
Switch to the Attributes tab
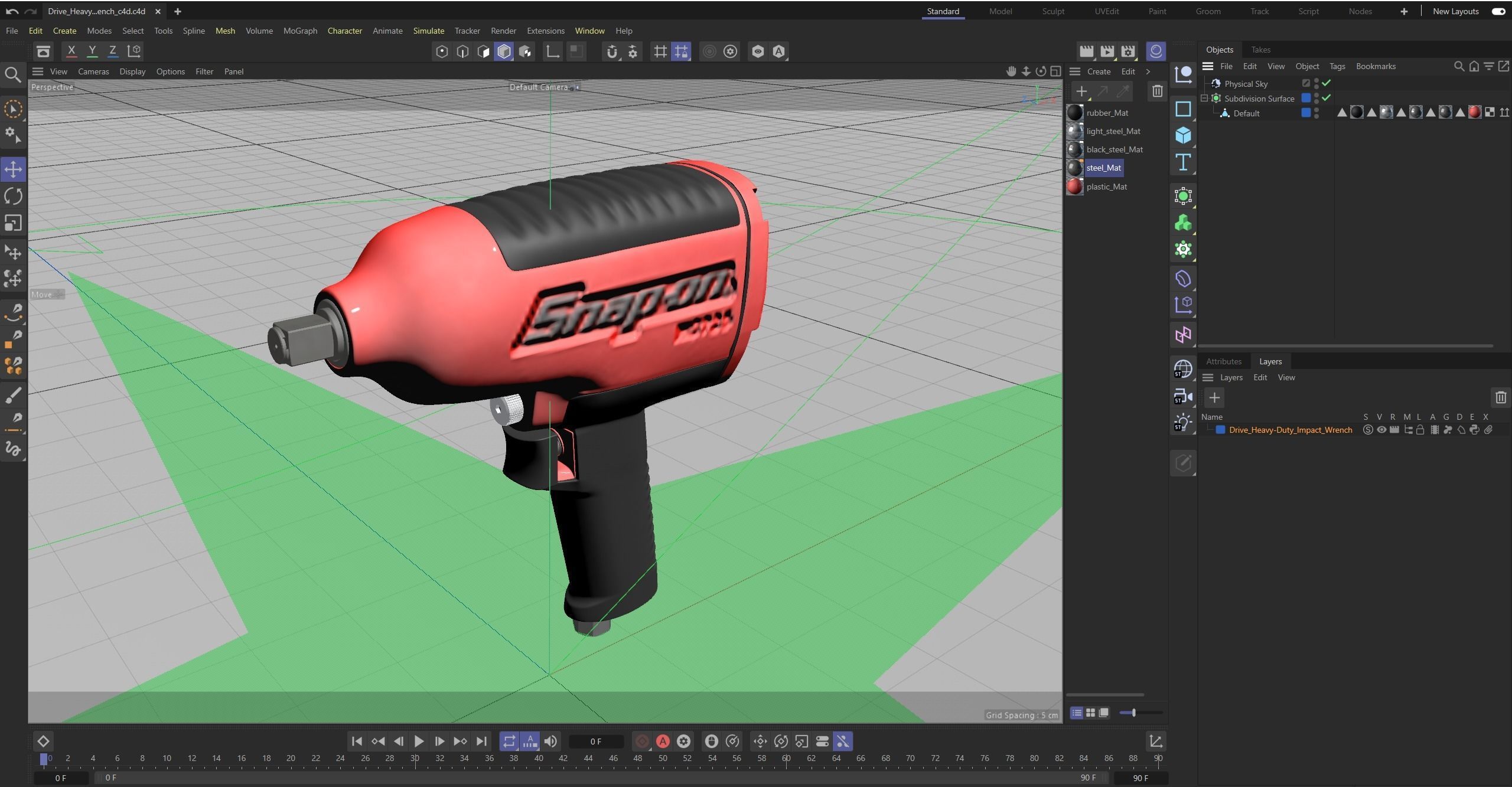pyautogui.click(x=1224, y=361)
